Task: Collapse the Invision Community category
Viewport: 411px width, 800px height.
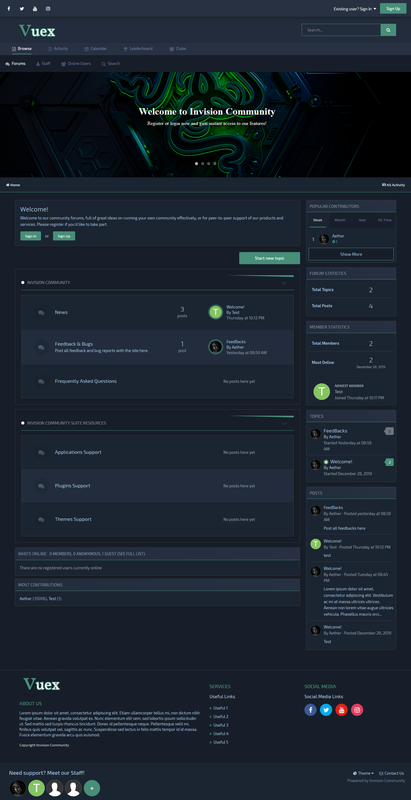Action: pos(285,283)
